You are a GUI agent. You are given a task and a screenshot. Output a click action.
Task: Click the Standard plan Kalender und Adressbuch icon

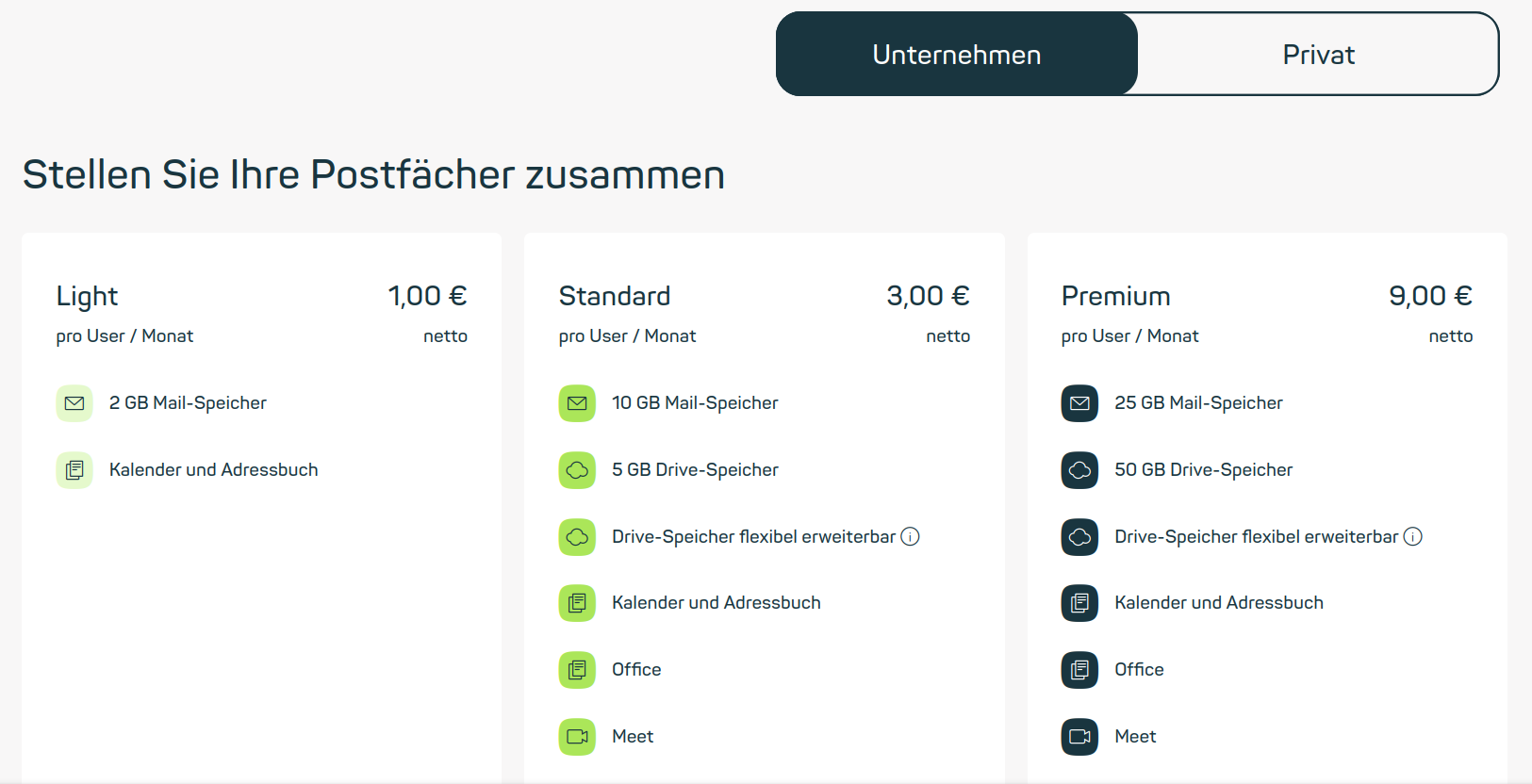click(577, 603)
